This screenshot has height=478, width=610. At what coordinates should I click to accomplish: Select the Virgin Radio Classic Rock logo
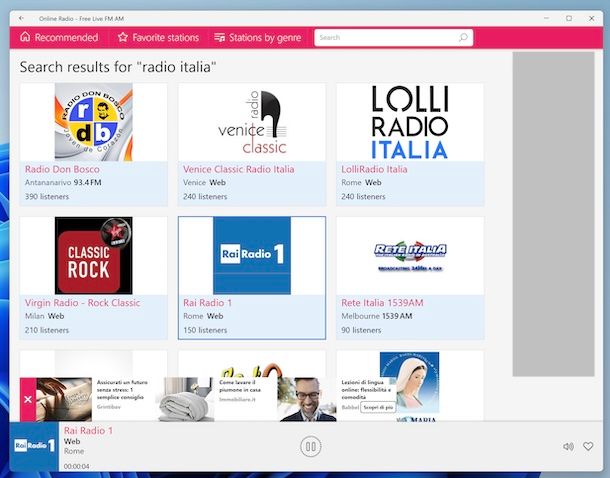pyautogui.click(x=93, y=256)
